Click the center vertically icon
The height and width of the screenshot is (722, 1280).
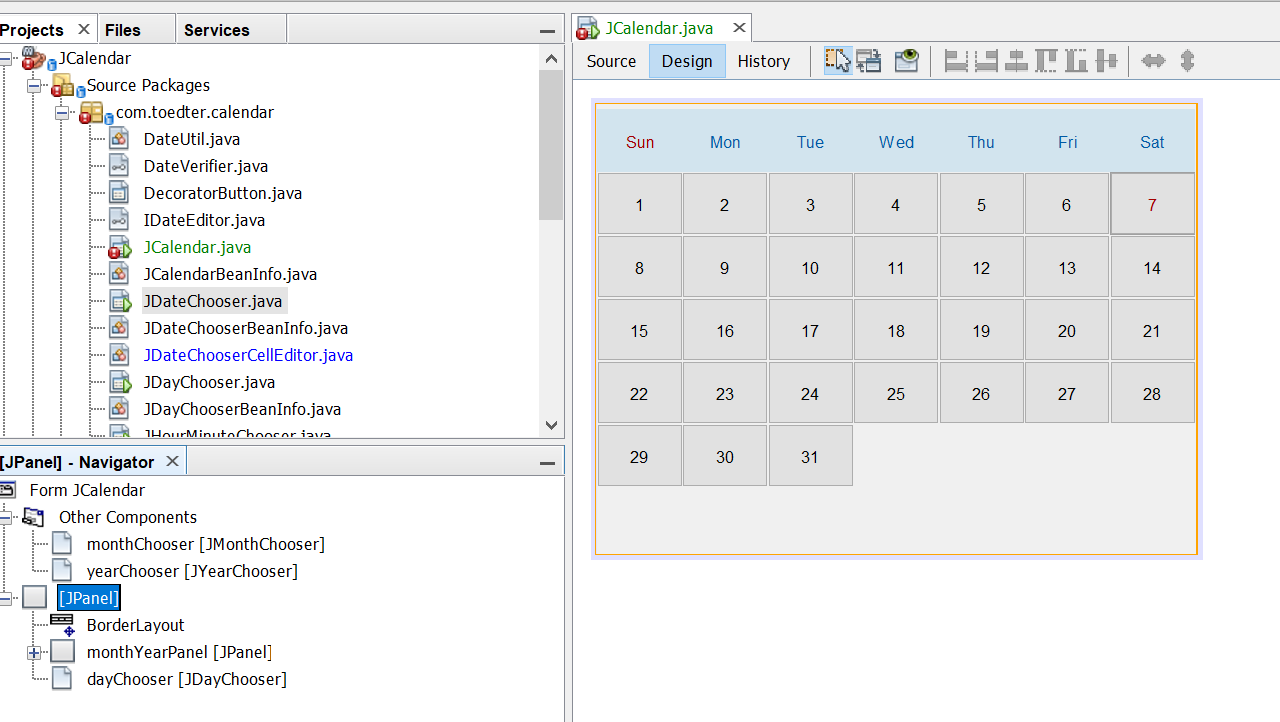[x=1106, y=61]
